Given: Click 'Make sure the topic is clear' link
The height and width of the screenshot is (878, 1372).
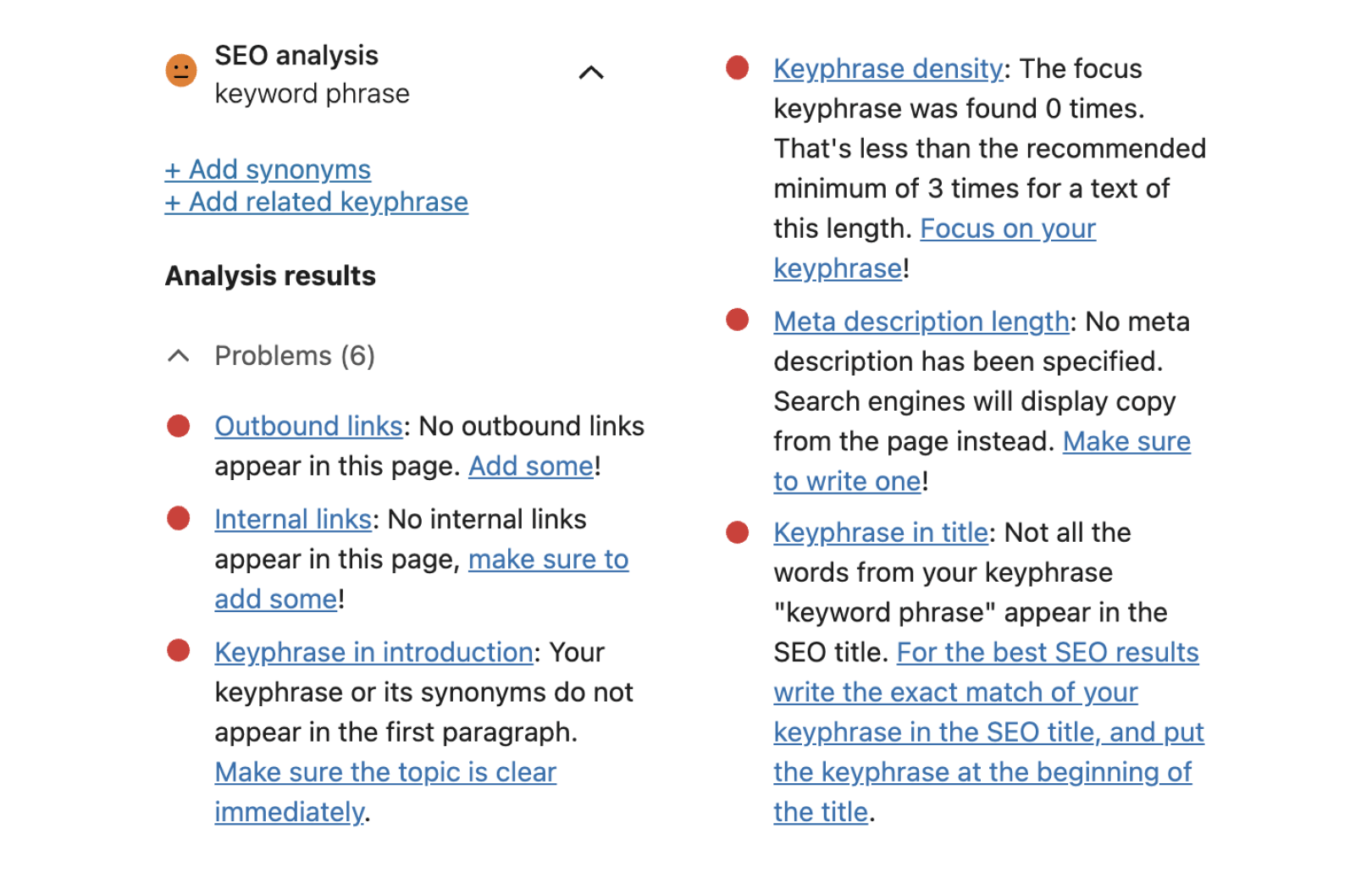Looking at the screenshot, I should pyautogui.click(x=385, y=772).
